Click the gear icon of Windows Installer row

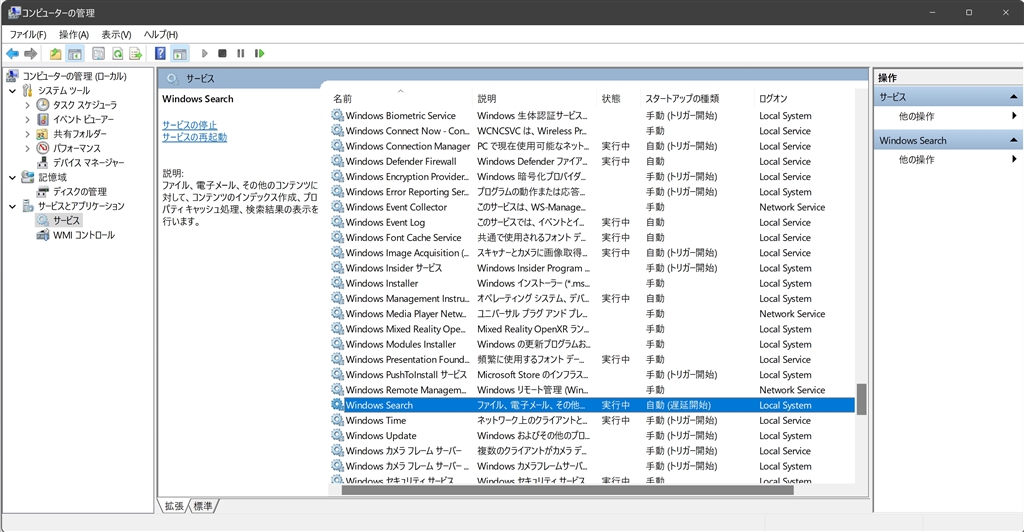click(x=337, y=283)
